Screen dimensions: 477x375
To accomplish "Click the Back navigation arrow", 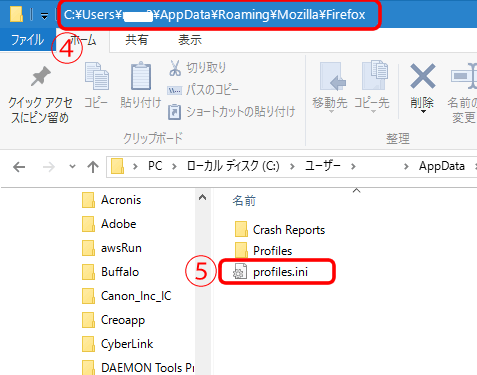I will (19, 167).
